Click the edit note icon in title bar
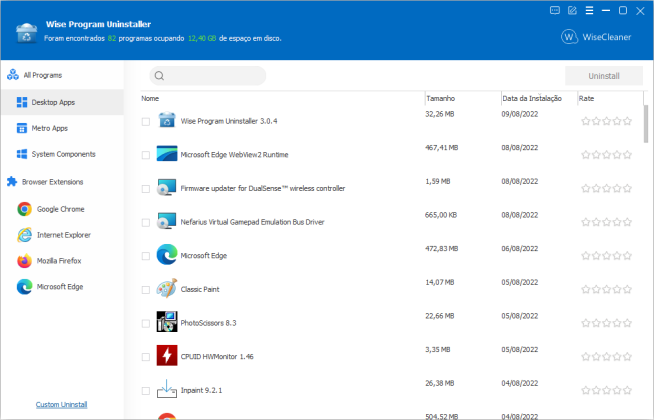This screenshot has height=420, width=654. [x=572, y=10]
